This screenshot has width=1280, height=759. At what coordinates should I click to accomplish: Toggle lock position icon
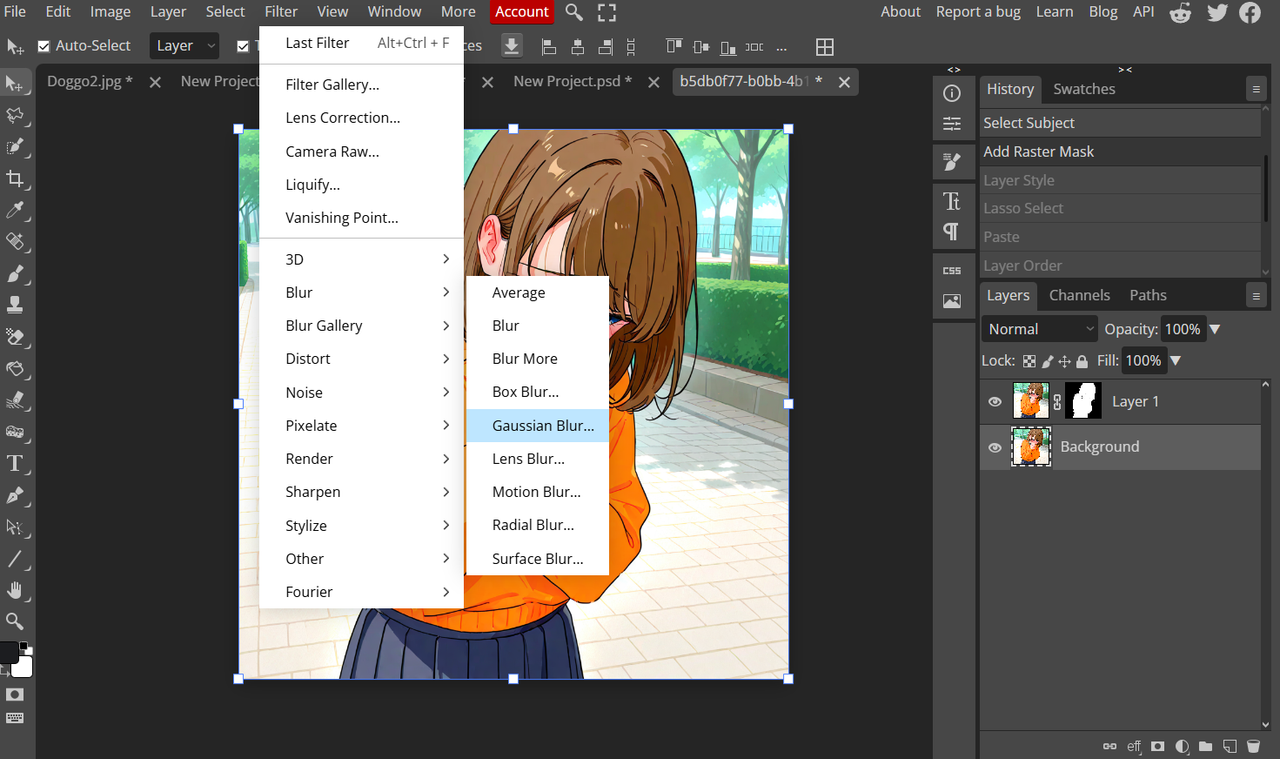pyautogui.click(x=1065, y=361)
